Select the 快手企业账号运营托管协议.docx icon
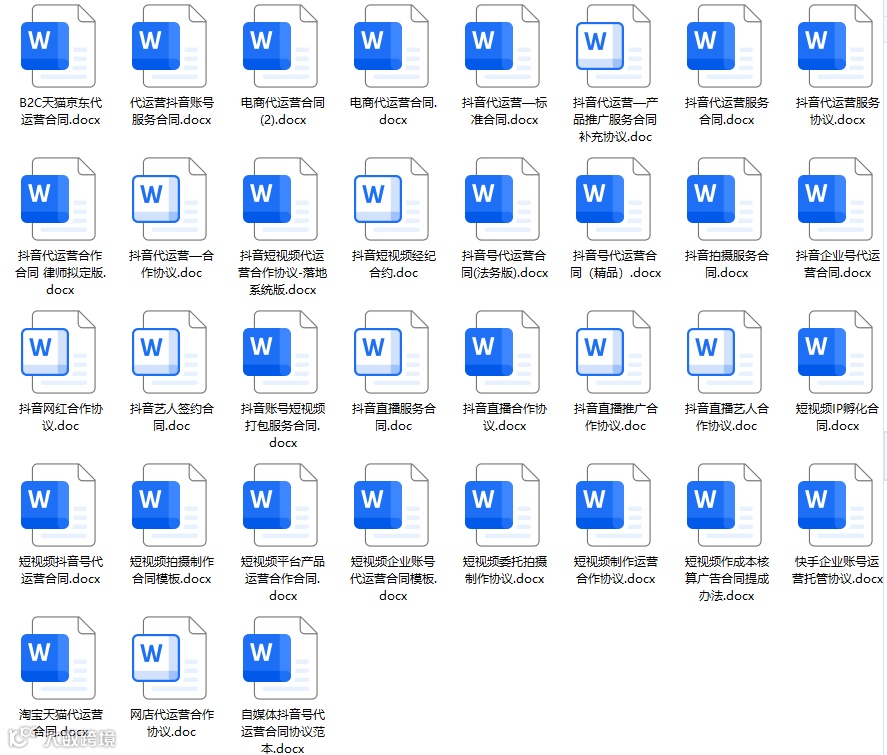The width and height of the screenshot is (887, 755). coord(834,506)
